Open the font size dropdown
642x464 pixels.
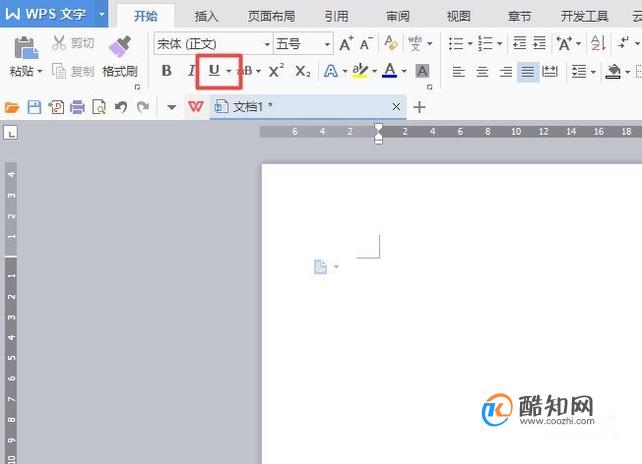pyautogui.click(x=327, y=44)
